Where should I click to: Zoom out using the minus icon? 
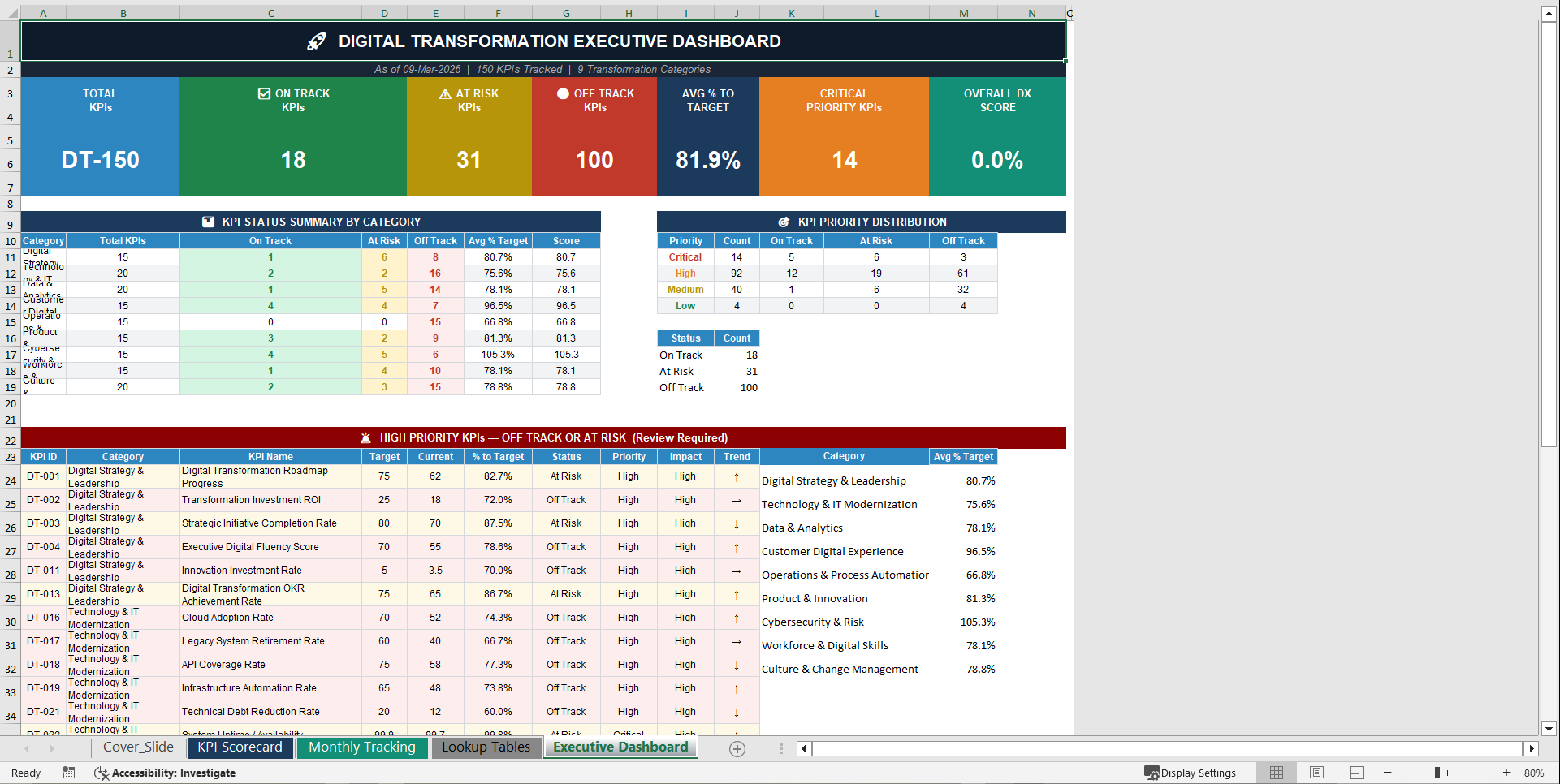click(1389, 773)
